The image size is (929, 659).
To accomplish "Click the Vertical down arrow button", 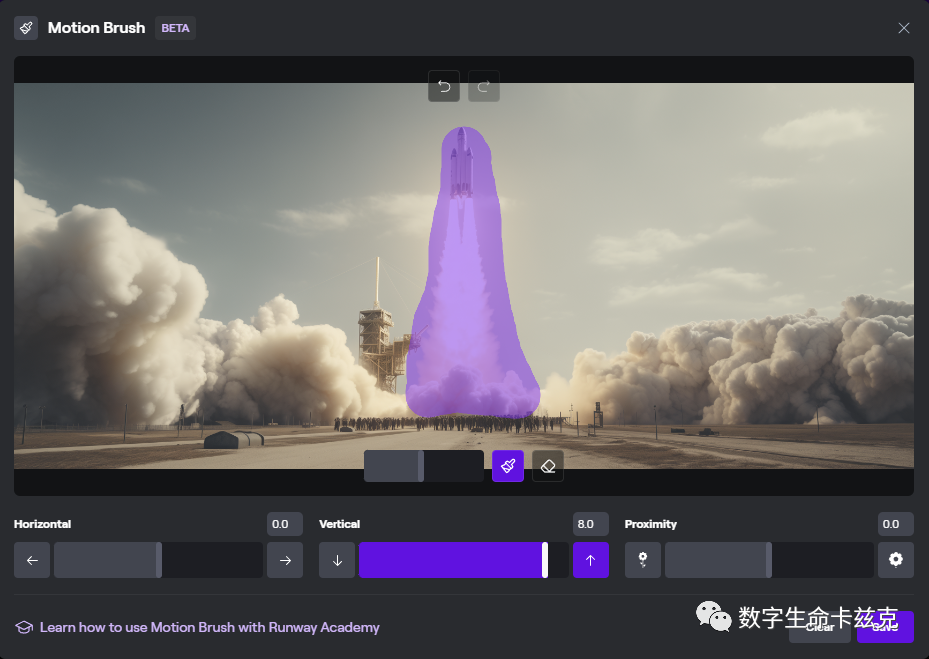I will click(x=337, y=560).
